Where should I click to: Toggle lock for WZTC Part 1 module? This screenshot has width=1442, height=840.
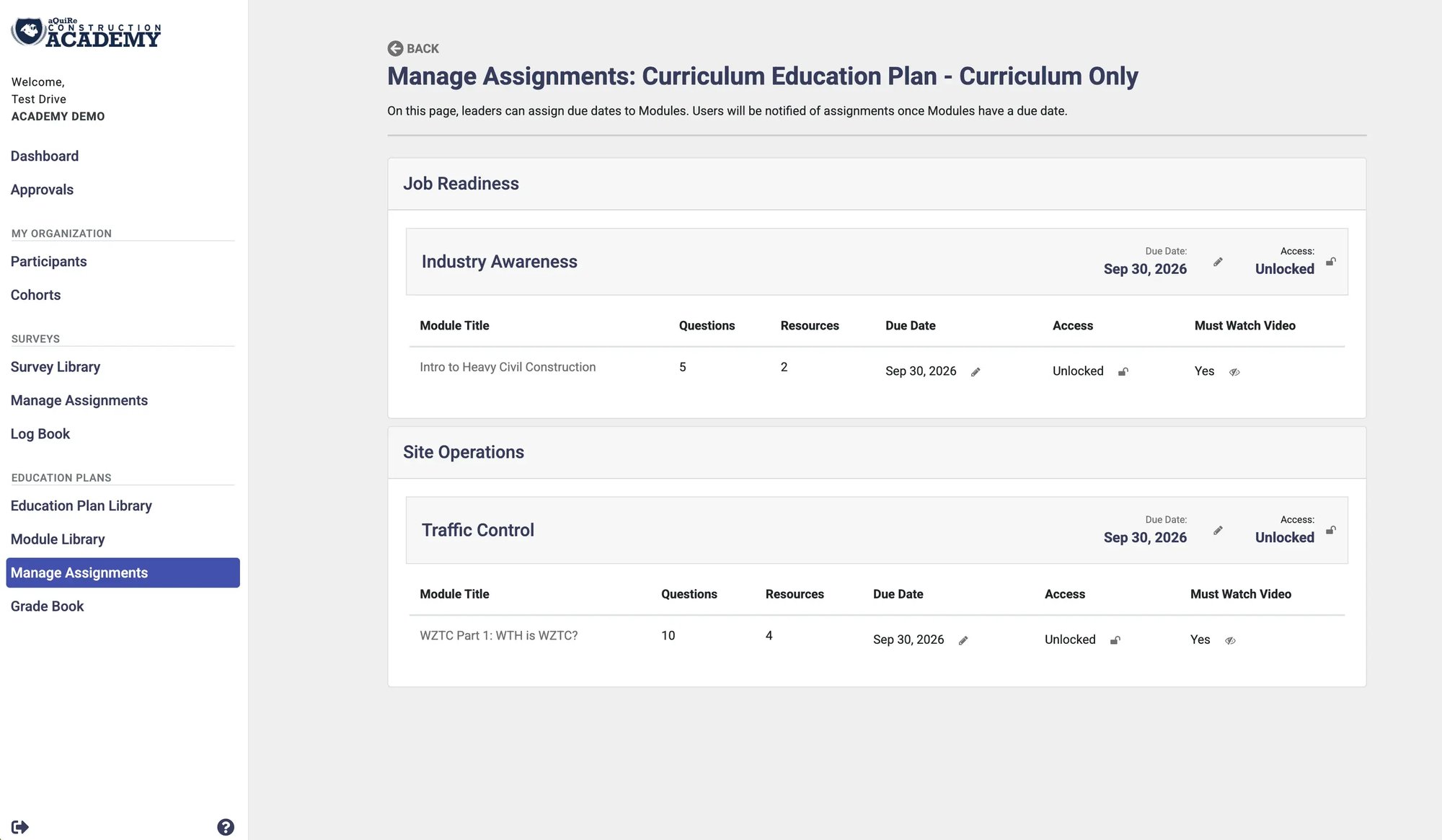[x=1115, y=640]
